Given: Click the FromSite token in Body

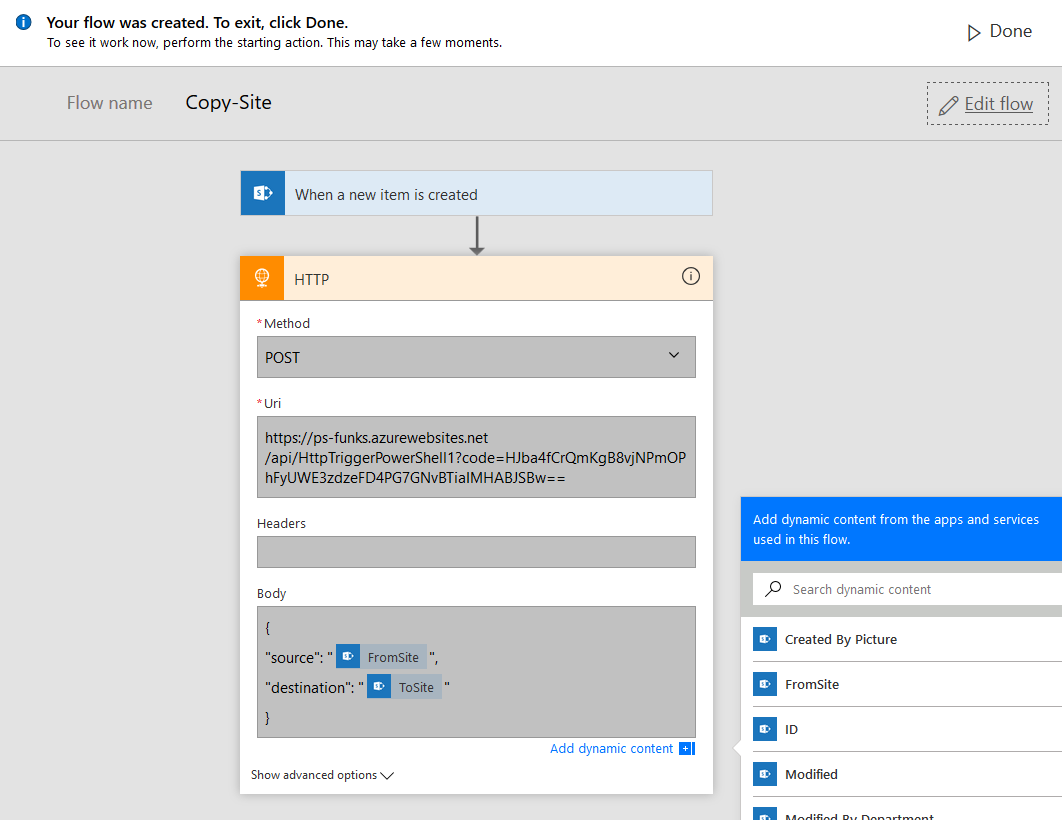Looking at the screenshot, I should pyautogui.click(x=382, y=657).
